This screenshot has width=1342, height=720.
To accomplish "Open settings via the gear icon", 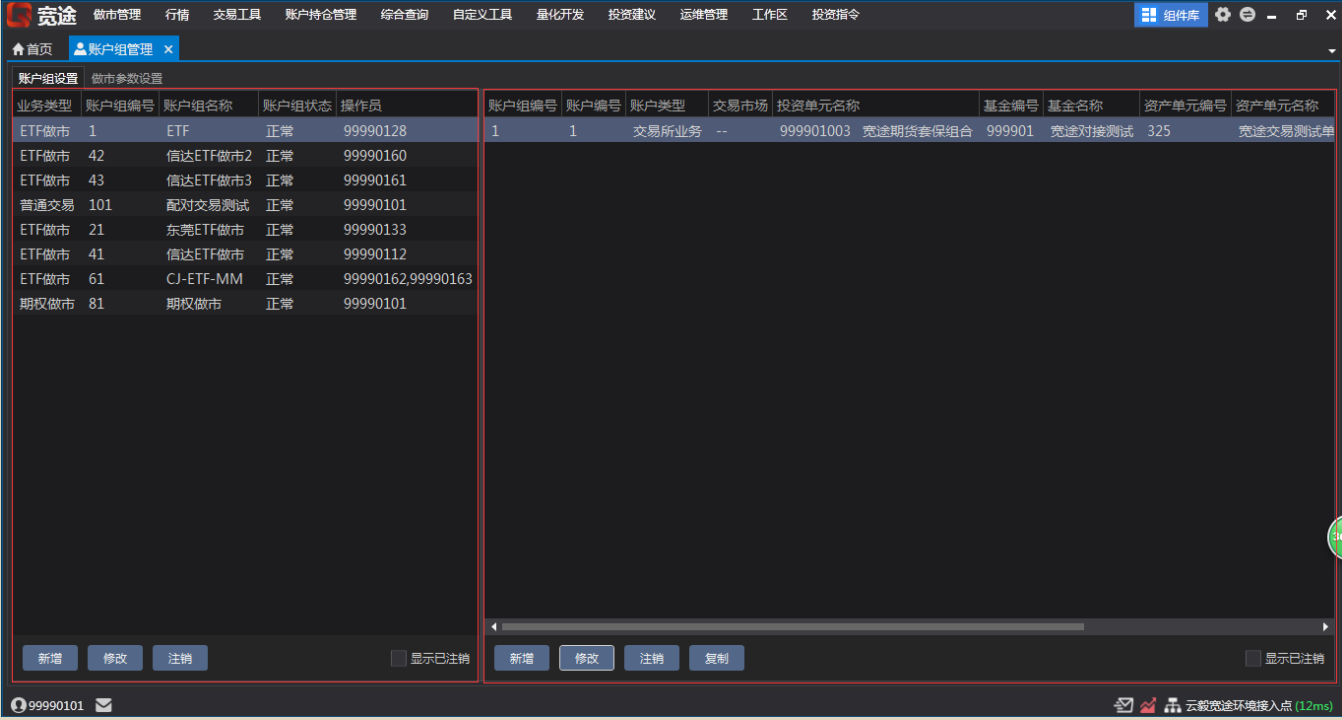I will (x=1222, y=15).
